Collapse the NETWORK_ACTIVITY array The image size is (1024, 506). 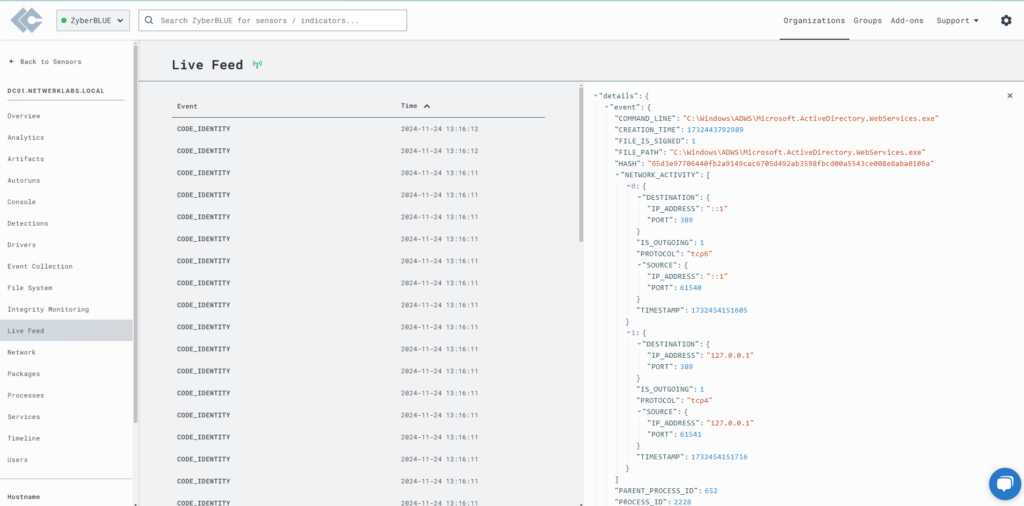(x=617, y=174)
